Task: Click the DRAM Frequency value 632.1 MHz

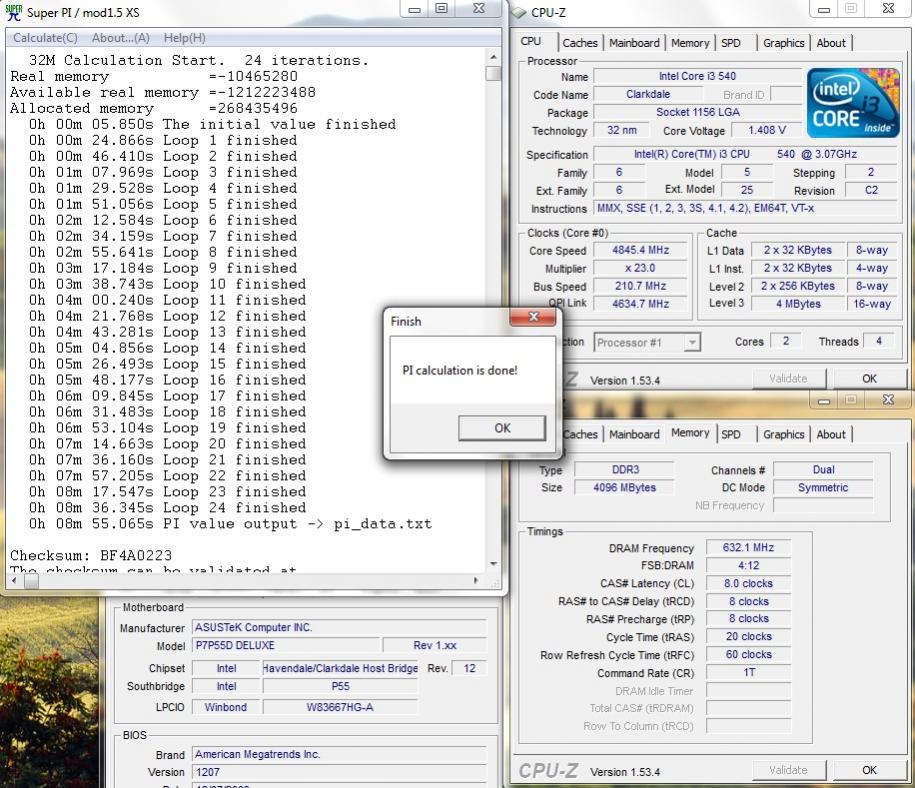Action: point(748,548)
